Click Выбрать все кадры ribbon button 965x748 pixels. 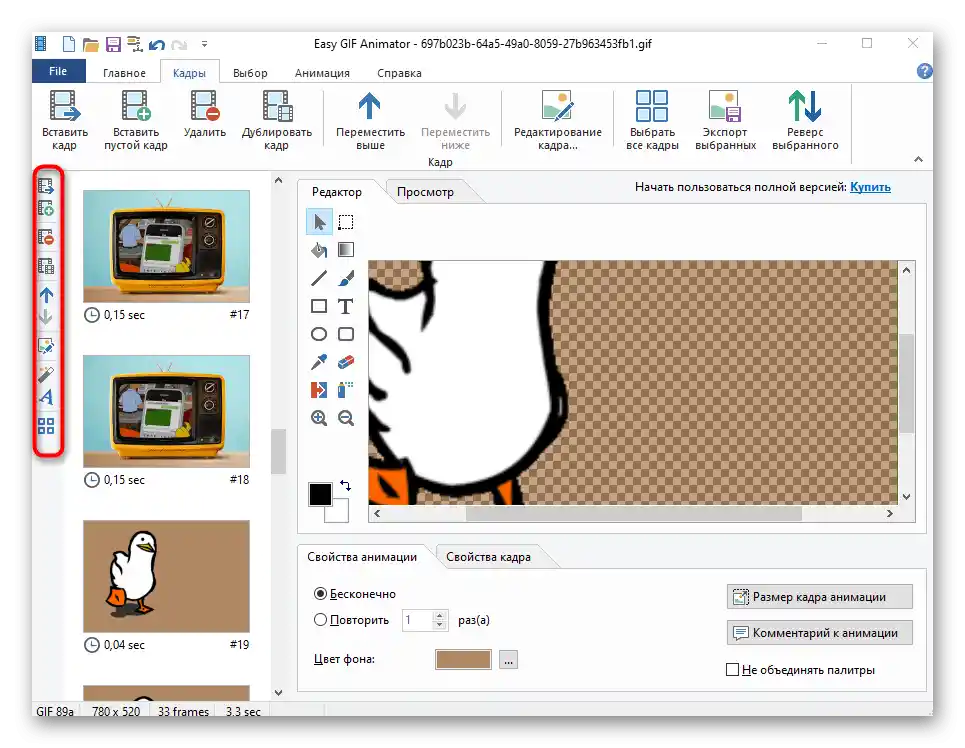coord(652,121)
